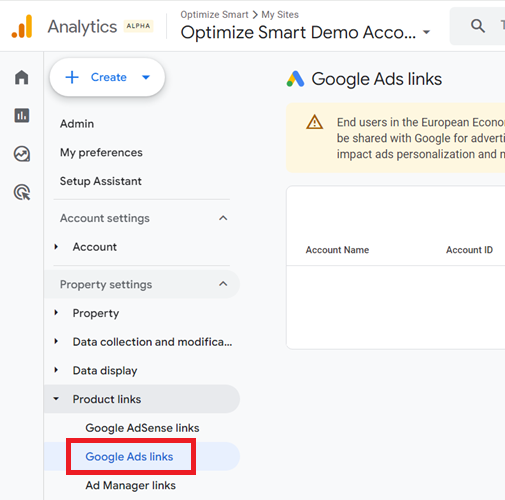This screenshot has width=505, height=500.
Task: Click the Account ID column header
Action: click(469, 250)
